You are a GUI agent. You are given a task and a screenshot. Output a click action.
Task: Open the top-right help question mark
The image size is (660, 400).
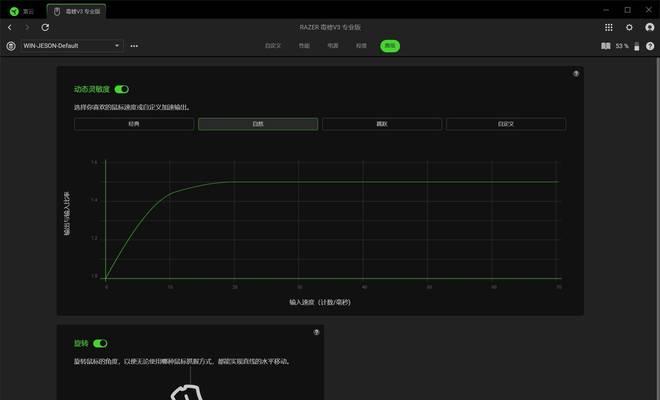[650, 46]
